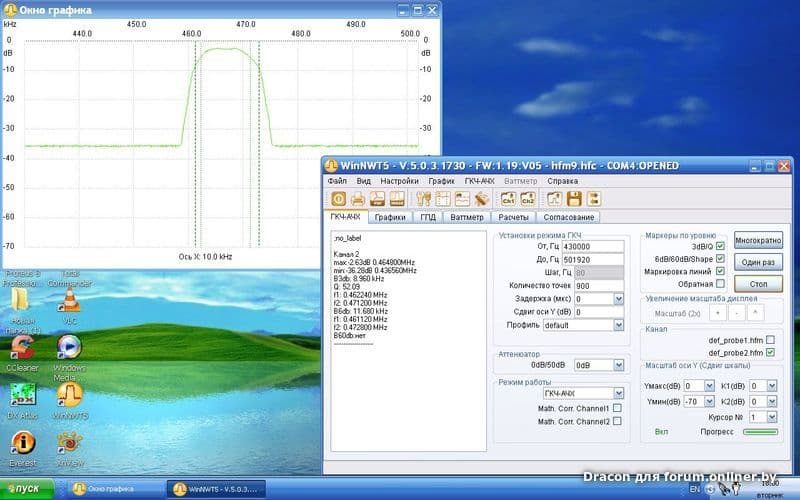Image resolution: width=800 pixels, height=500 pixels.
Task: Click the Многократно sweep button
Action: pyautogui.click(x=757, y=241)
